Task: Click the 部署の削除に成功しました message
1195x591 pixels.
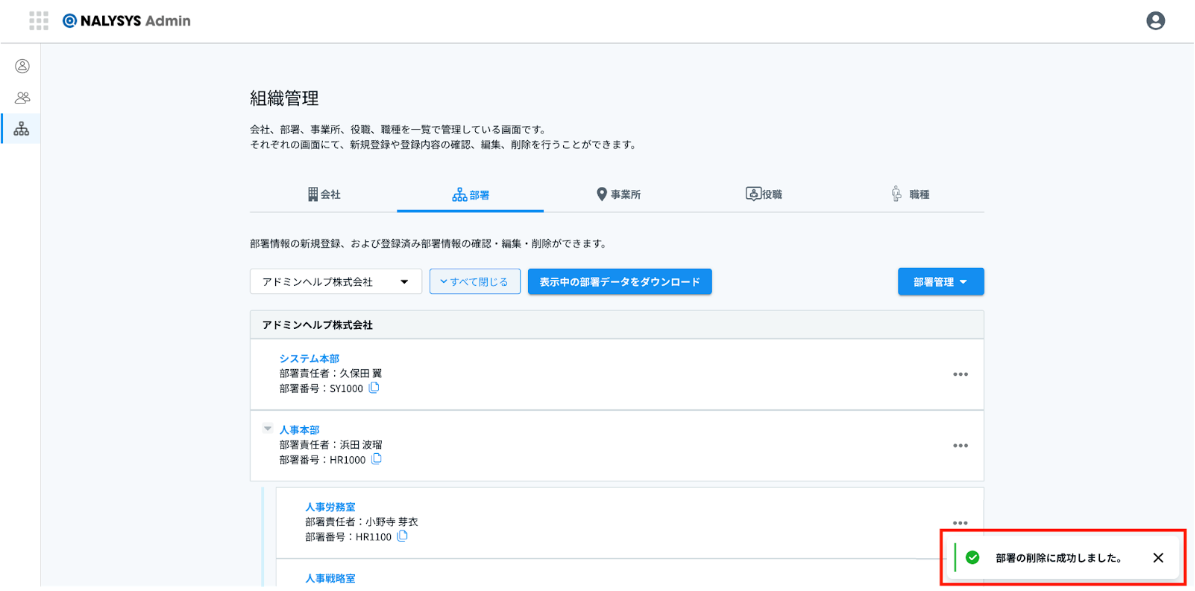Action: (x=1059, y=557)
